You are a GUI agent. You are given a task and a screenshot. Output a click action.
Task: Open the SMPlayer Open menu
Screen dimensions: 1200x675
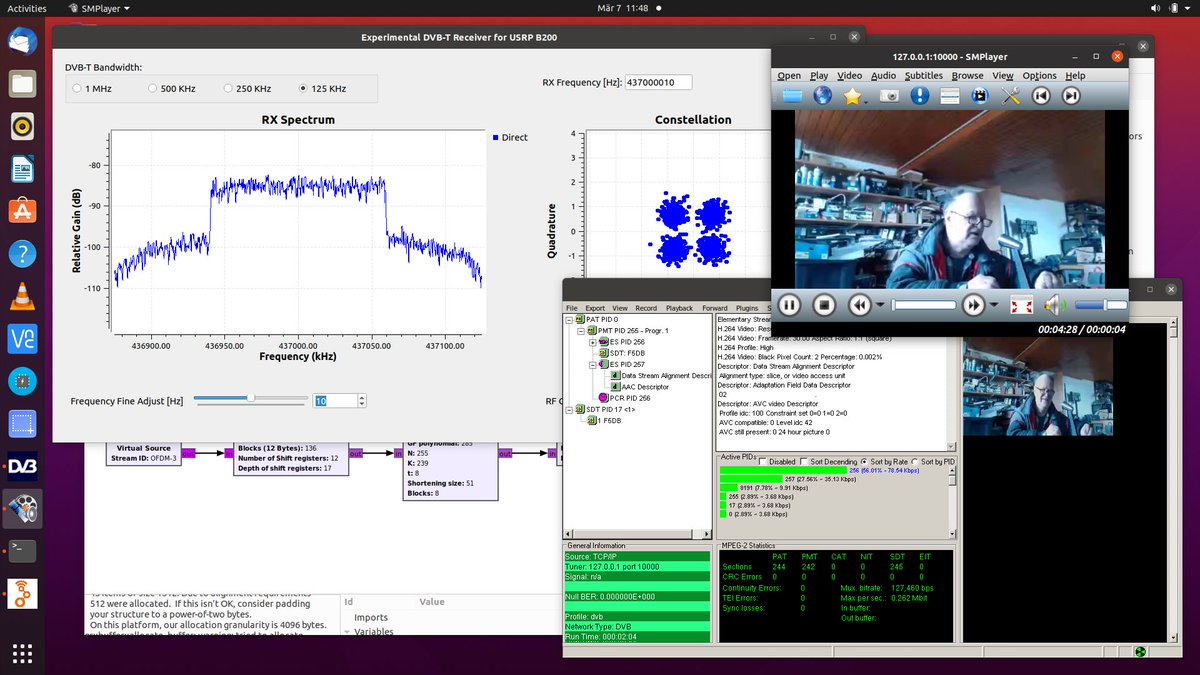click(x=789, y=75)
